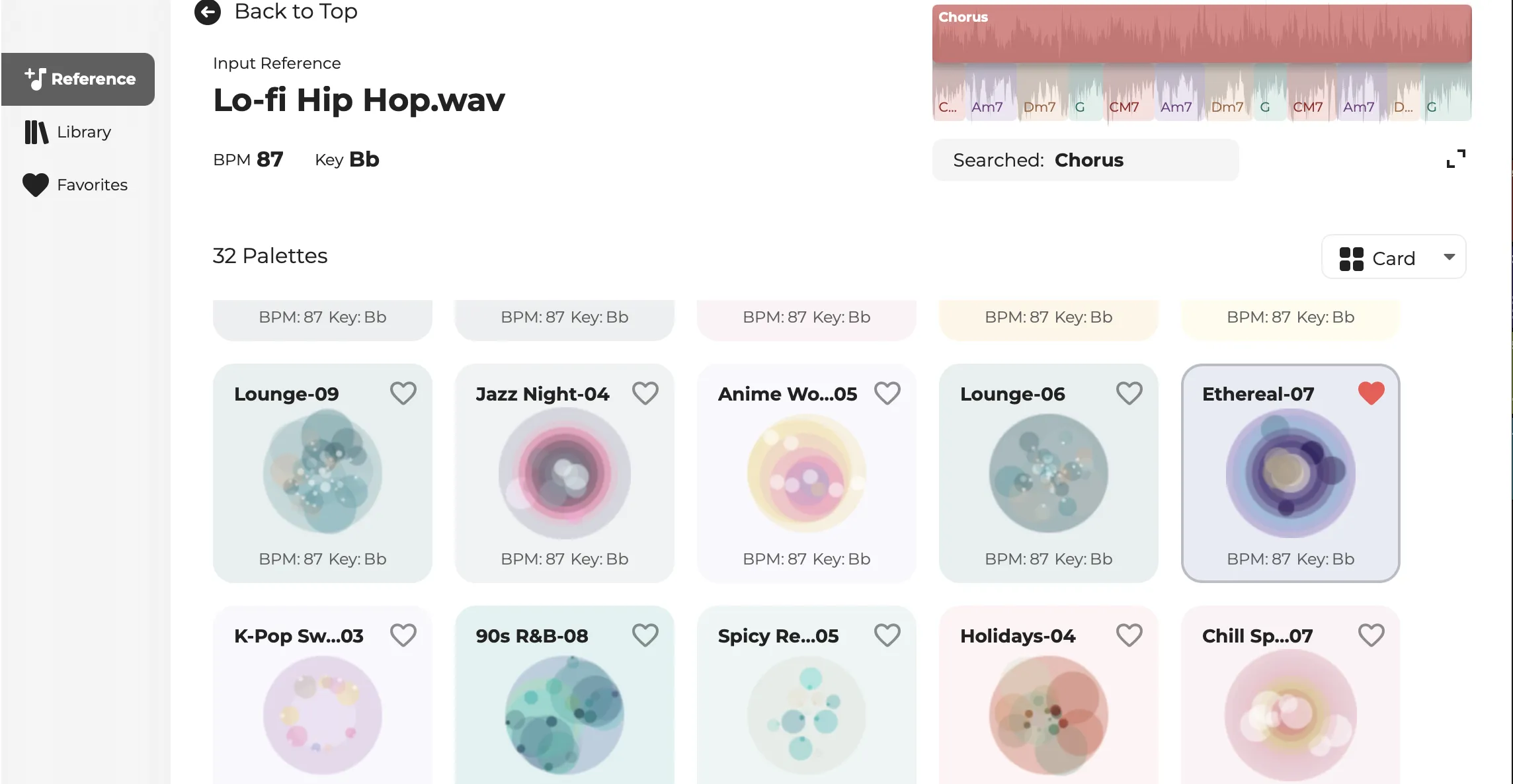Screen dimensions: 1513x784
Task: Click the grid icon in the Card view selector
Action: click(1351, 258)
